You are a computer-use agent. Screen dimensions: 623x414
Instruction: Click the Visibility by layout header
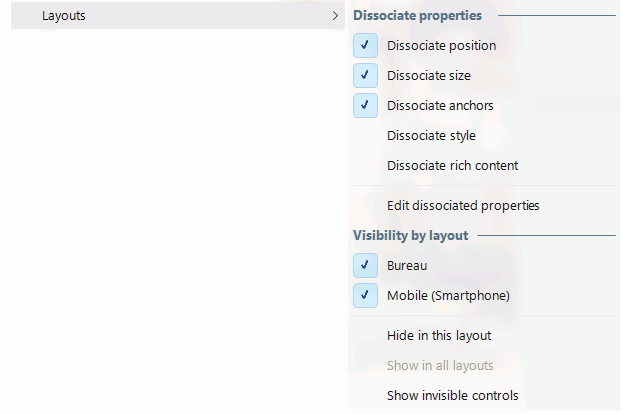pos(410,236)
